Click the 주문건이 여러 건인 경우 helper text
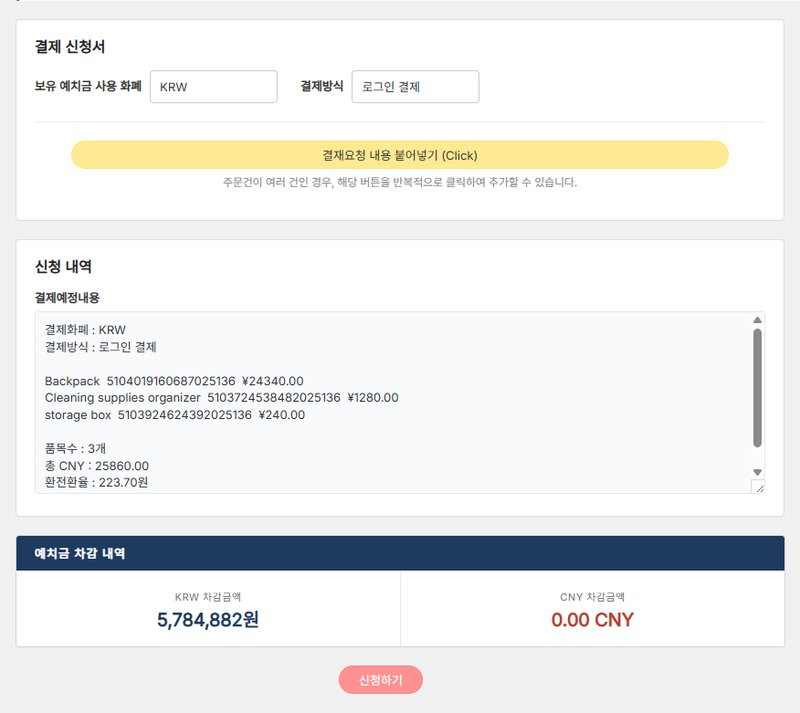Viewport: 800px width, 713px height. coord(399,183)
